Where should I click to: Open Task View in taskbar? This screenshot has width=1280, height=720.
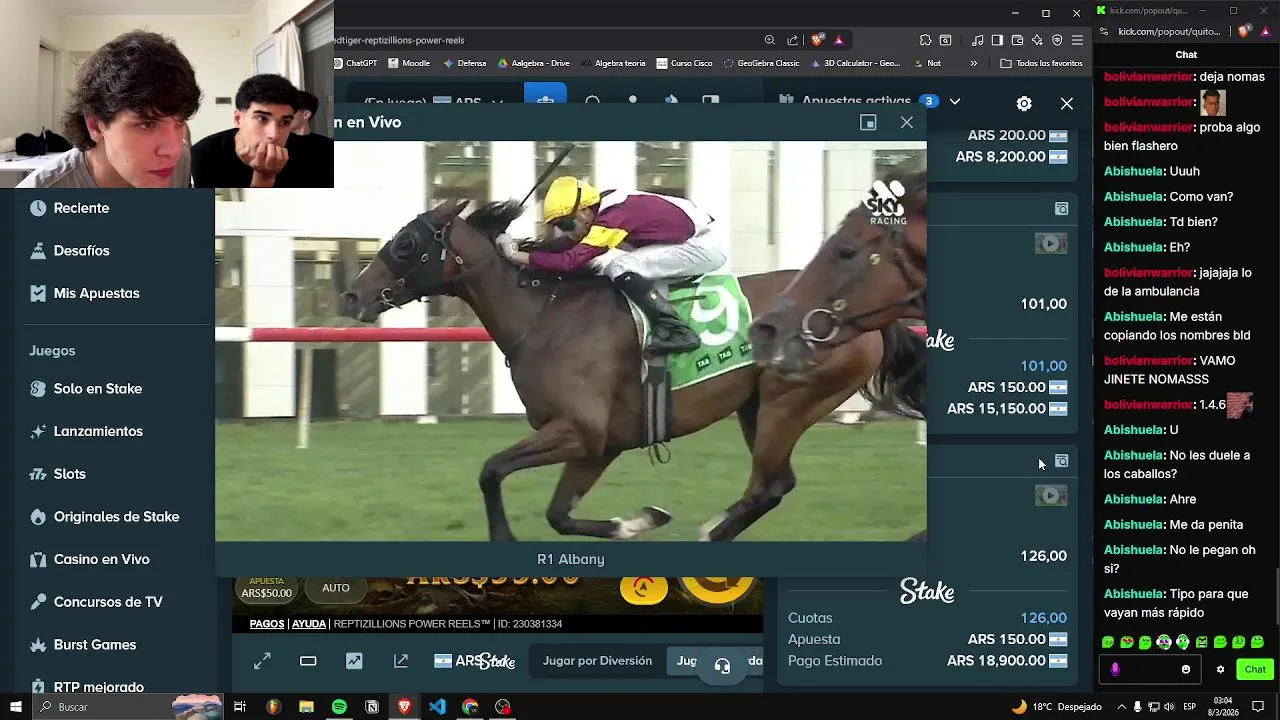[x=240, y=707]
